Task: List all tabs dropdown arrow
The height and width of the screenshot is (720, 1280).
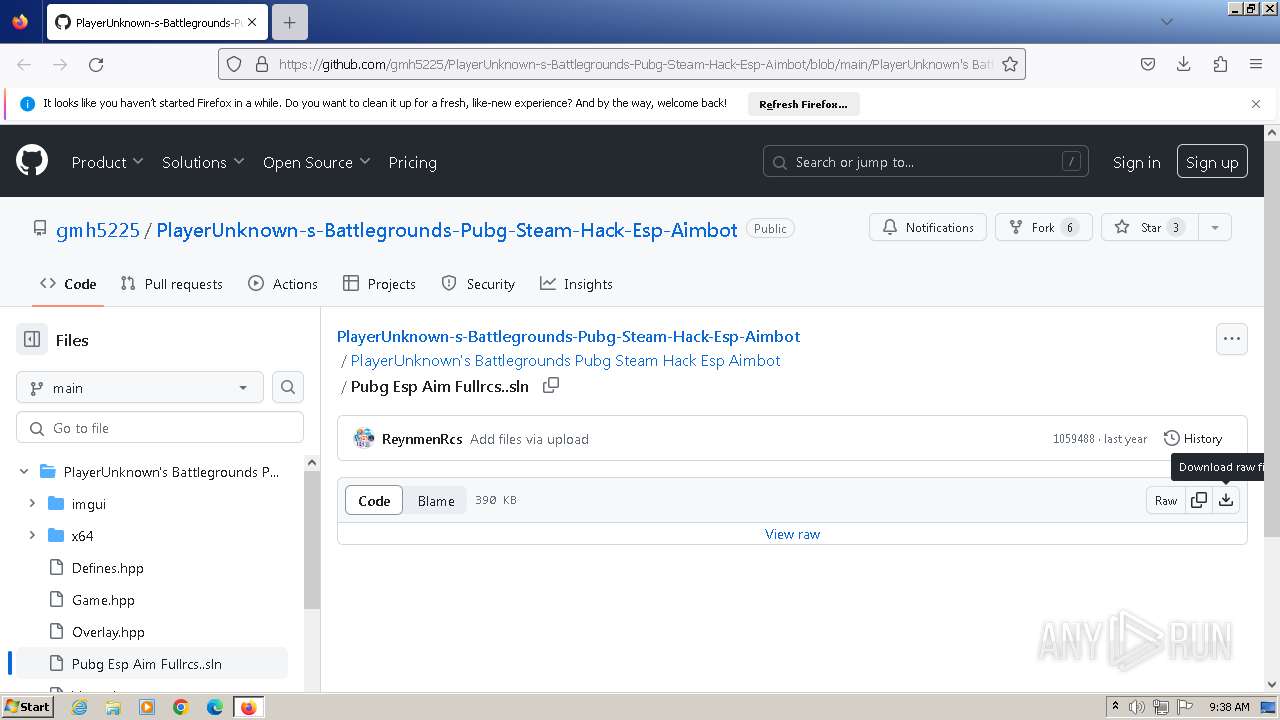Action: [x=1166, y=22]
